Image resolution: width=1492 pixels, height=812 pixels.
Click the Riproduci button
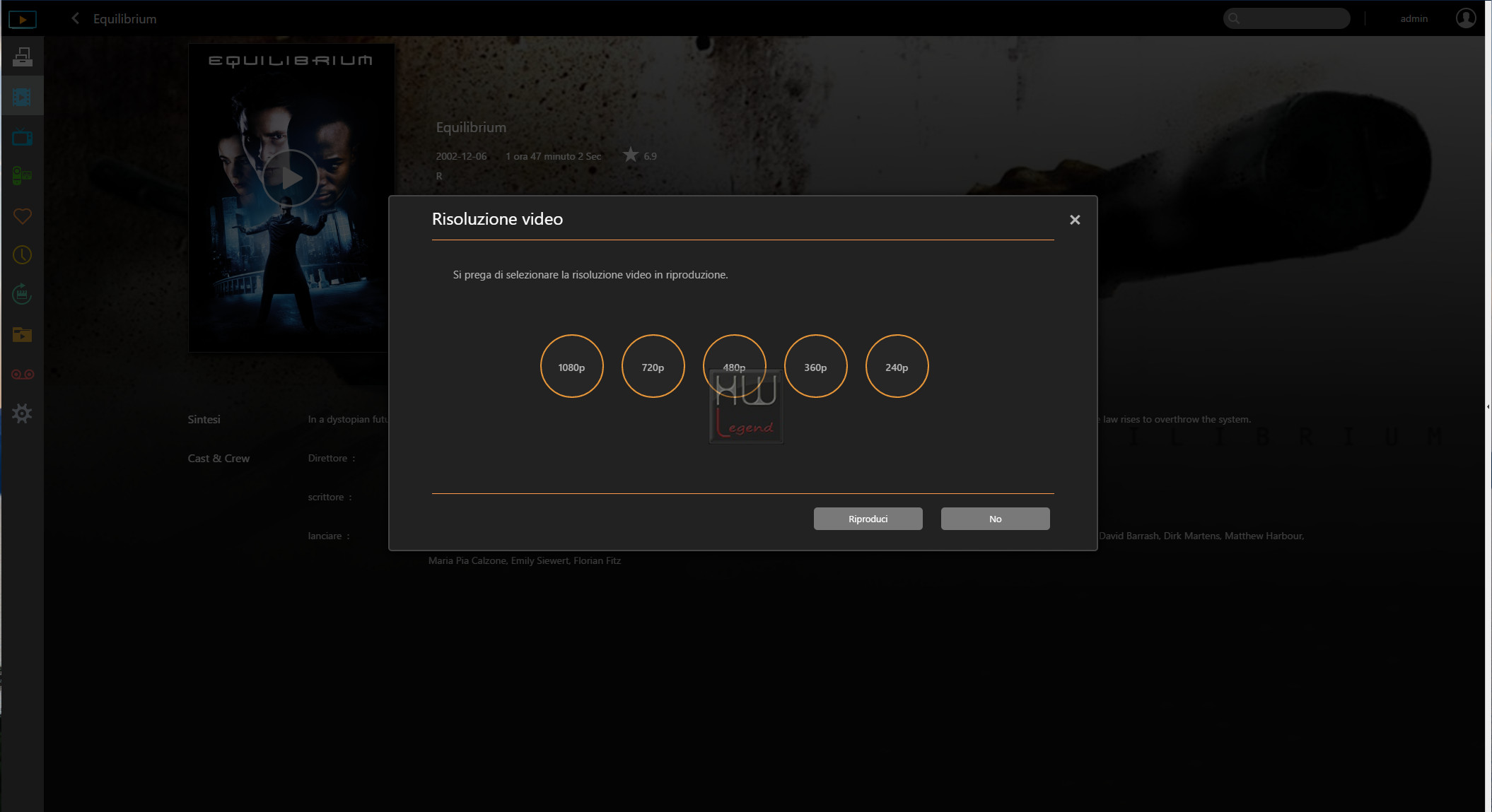(868, 519)
